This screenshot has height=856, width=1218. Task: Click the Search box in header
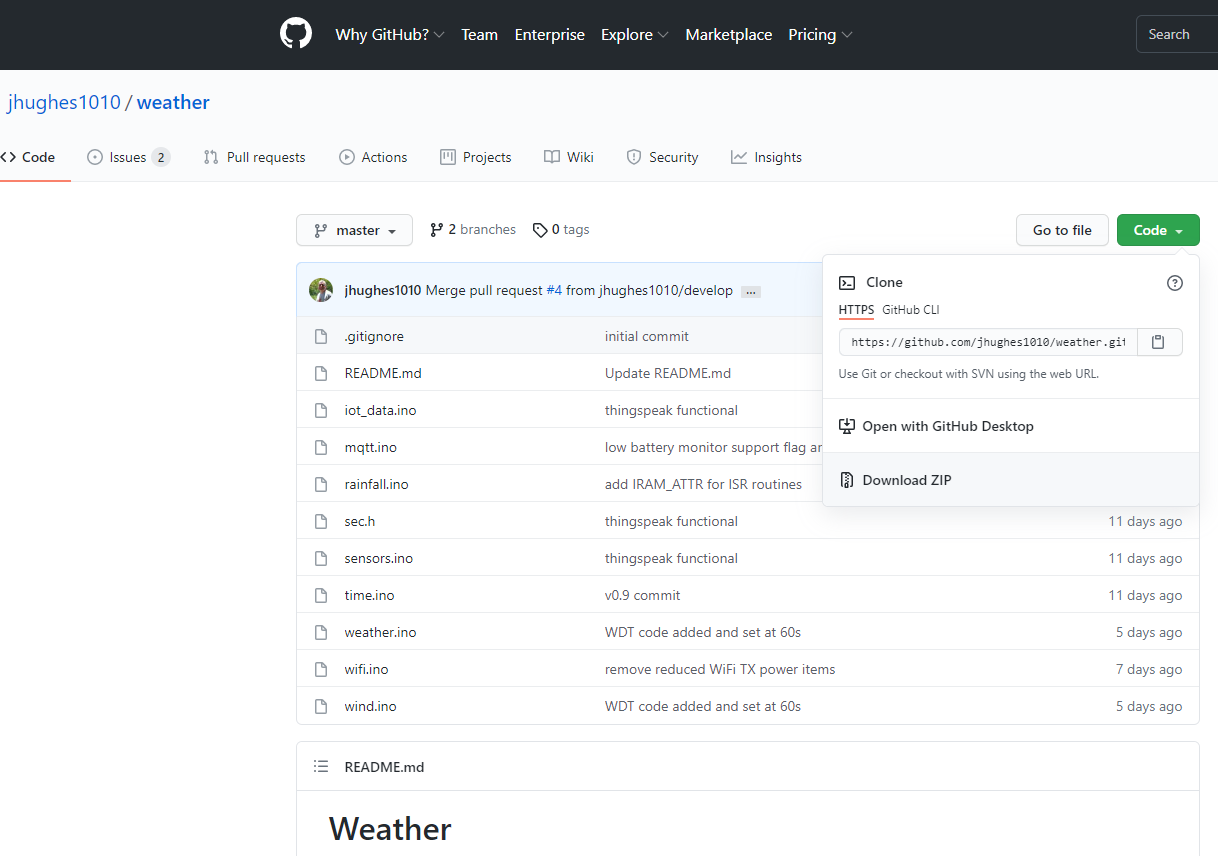pyautogui.click(x=1175, y=35)
